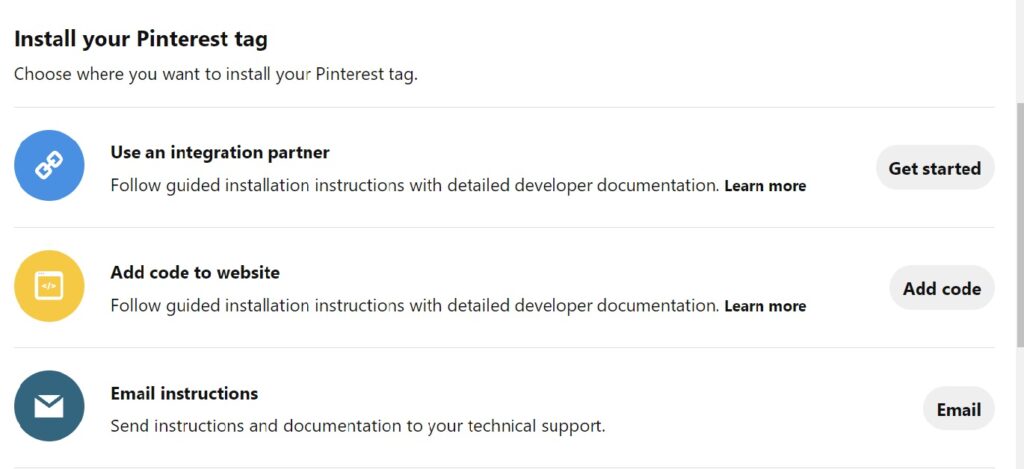
Task: Select the 'Use an integration partner' heading
Action: pos(220,153)
